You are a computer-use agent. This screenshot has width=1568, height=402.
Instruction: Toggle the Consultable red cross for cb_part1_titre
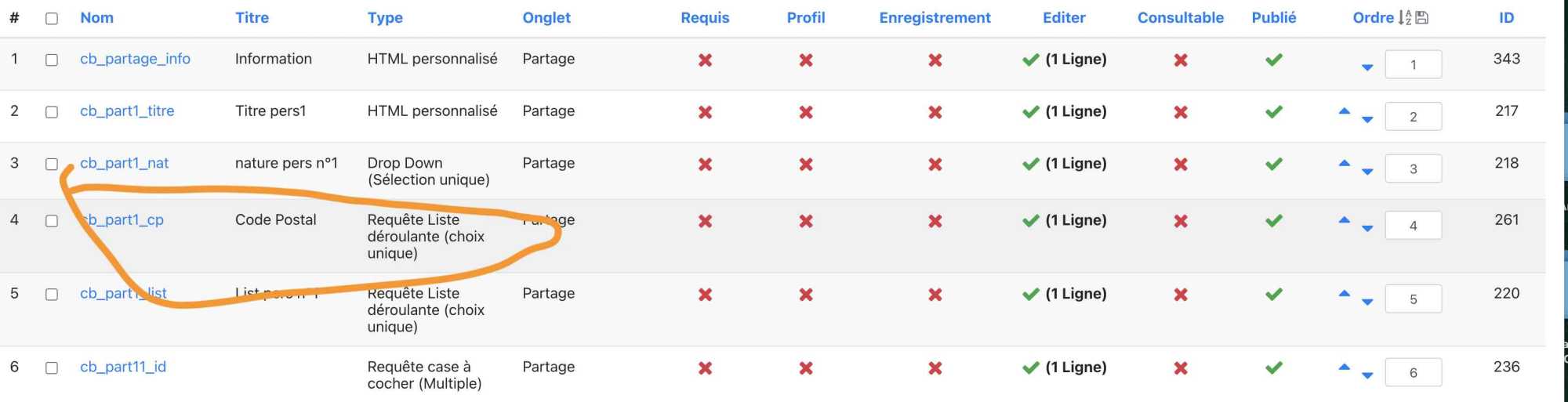tap(1181, 112)
